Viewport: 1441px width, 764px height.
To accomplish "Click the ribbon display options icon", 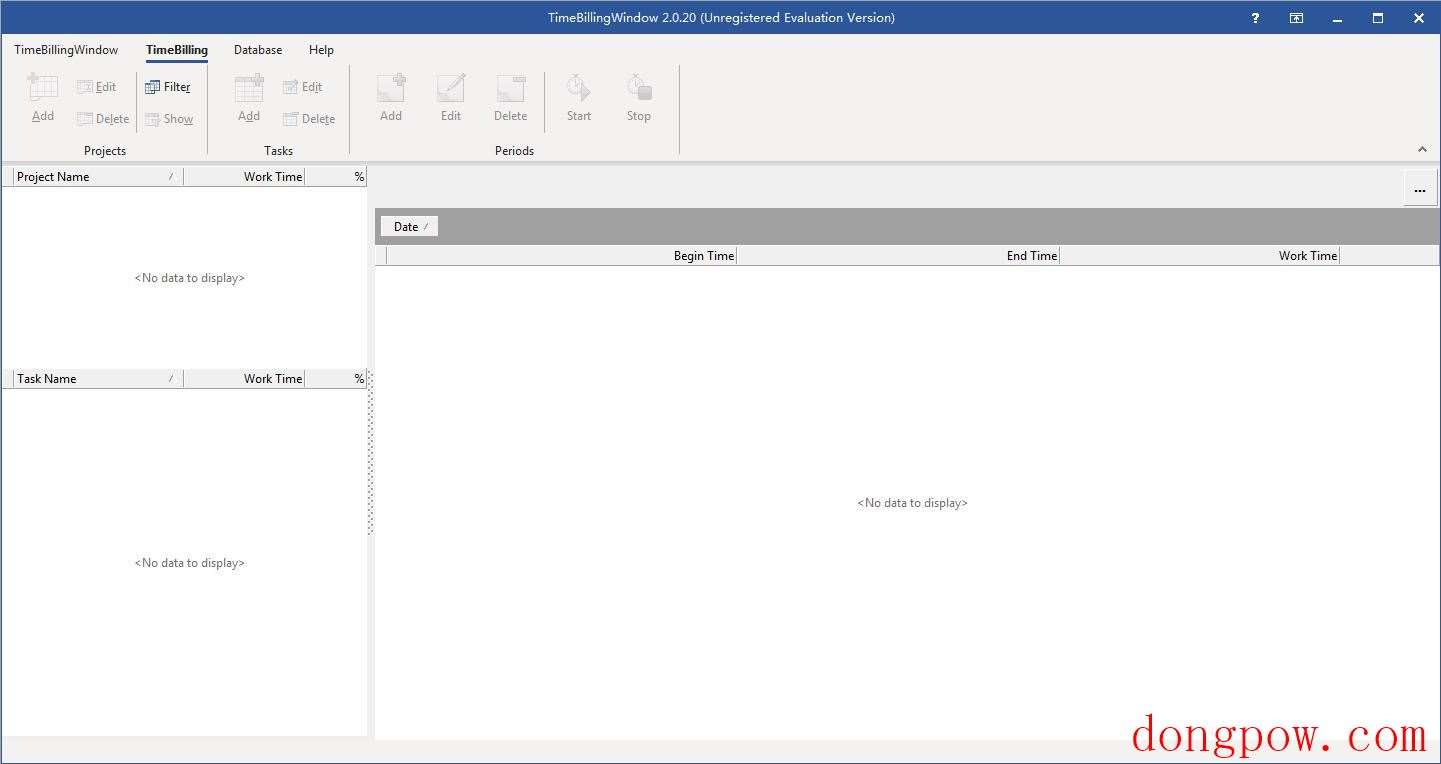I will [1297, 18].
